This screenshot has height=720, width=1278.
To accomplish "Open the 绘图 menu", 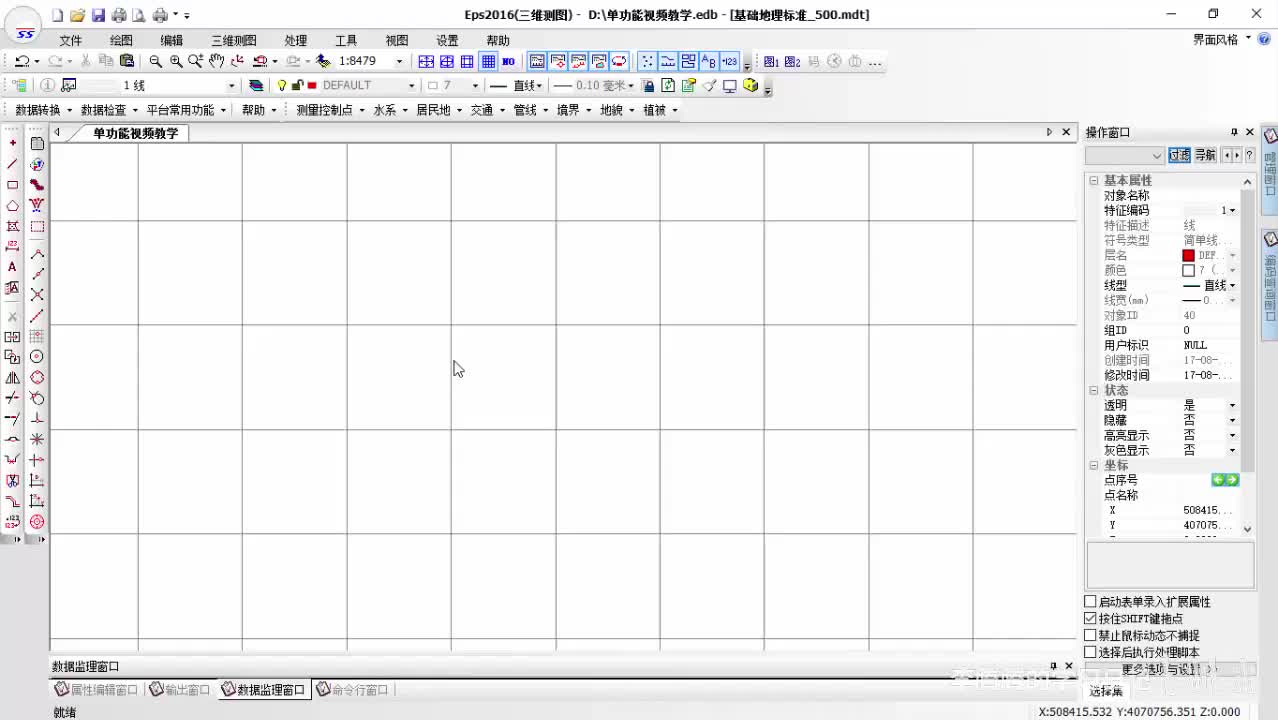I will point(121,41).
